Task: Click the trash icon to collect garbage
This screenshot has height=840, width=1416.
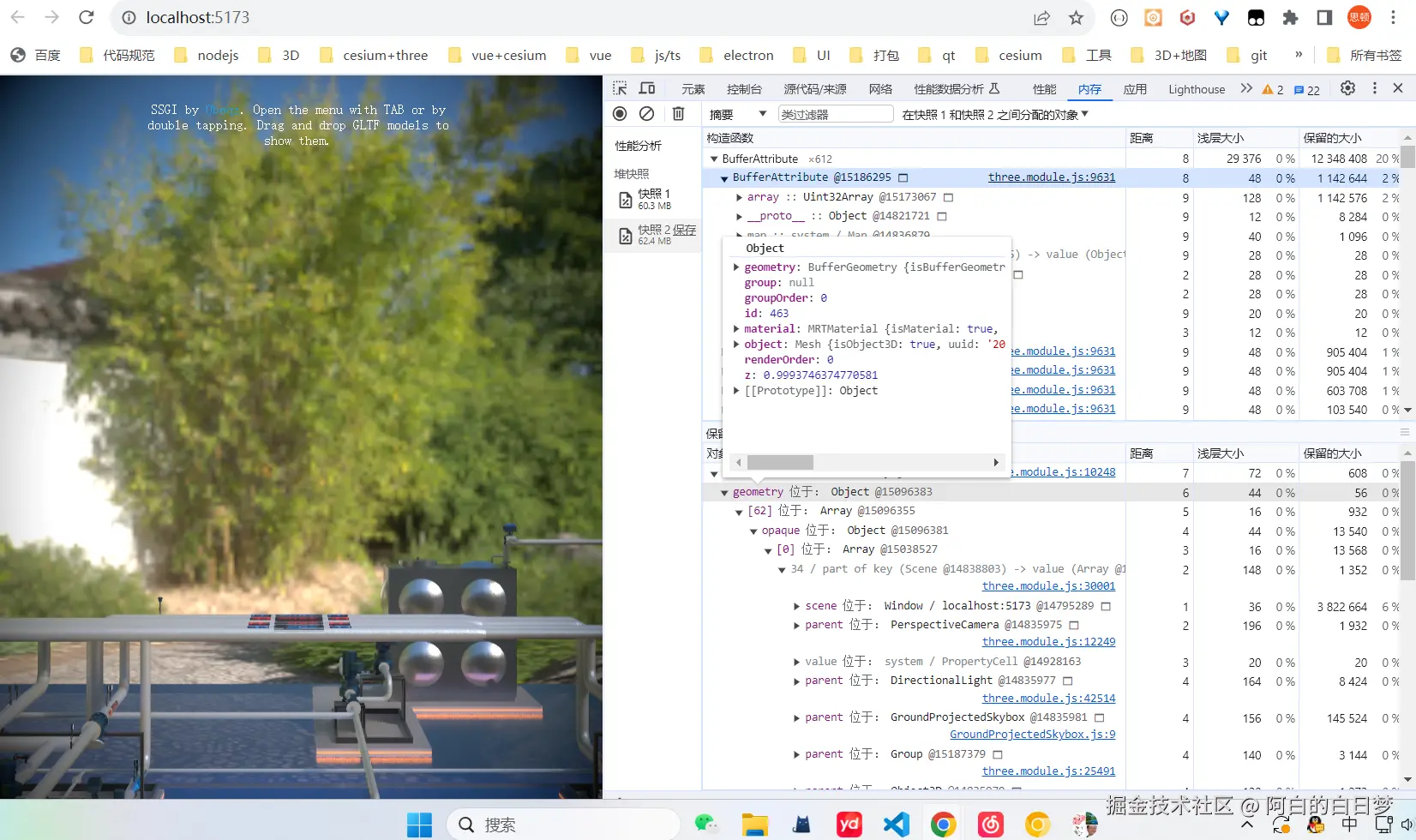Action: 678,114
